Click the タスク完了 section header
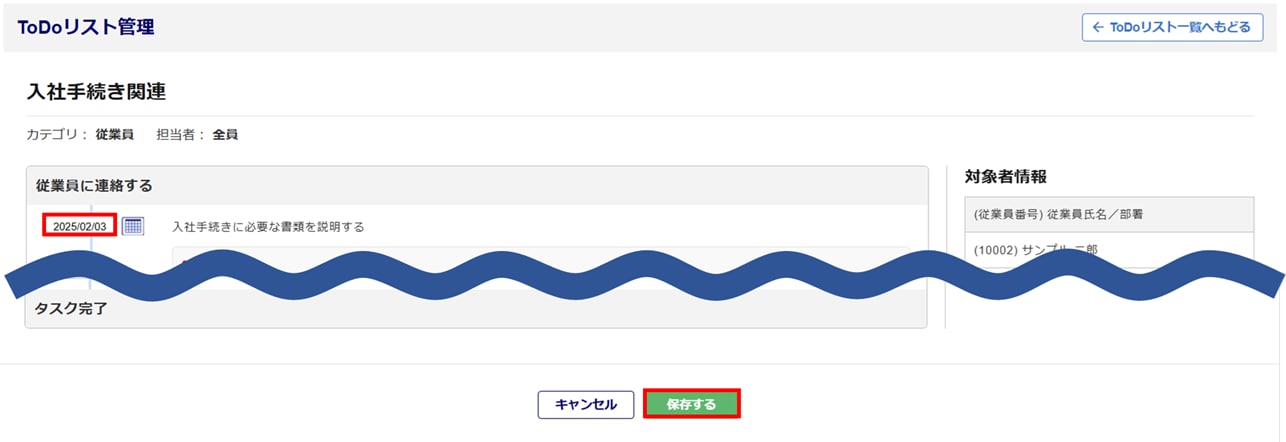The height and width of the screenshot is (442, 1286). click(x=71, y=309)
